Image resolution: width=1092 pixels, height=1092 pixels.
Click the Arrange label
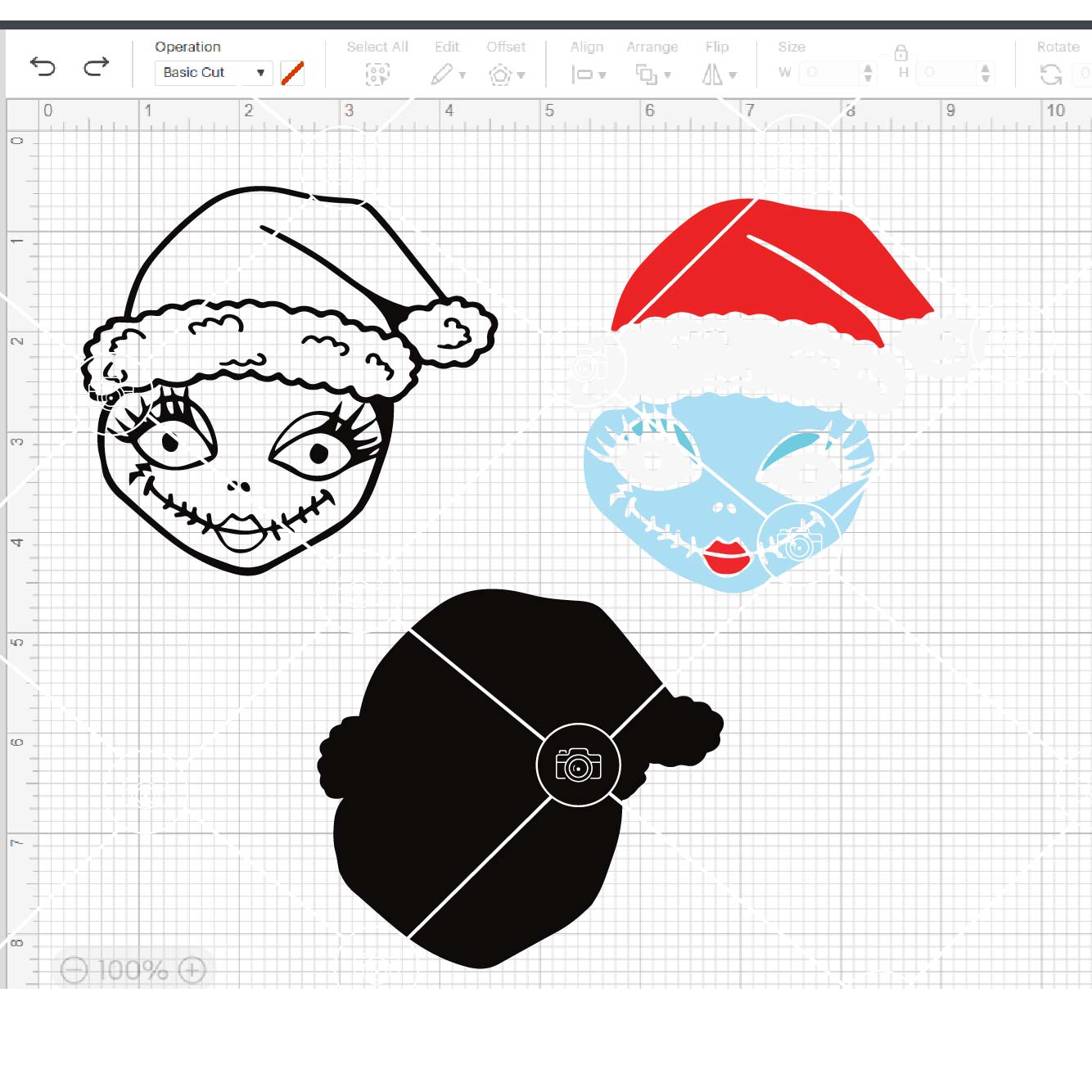coord(652,47)
